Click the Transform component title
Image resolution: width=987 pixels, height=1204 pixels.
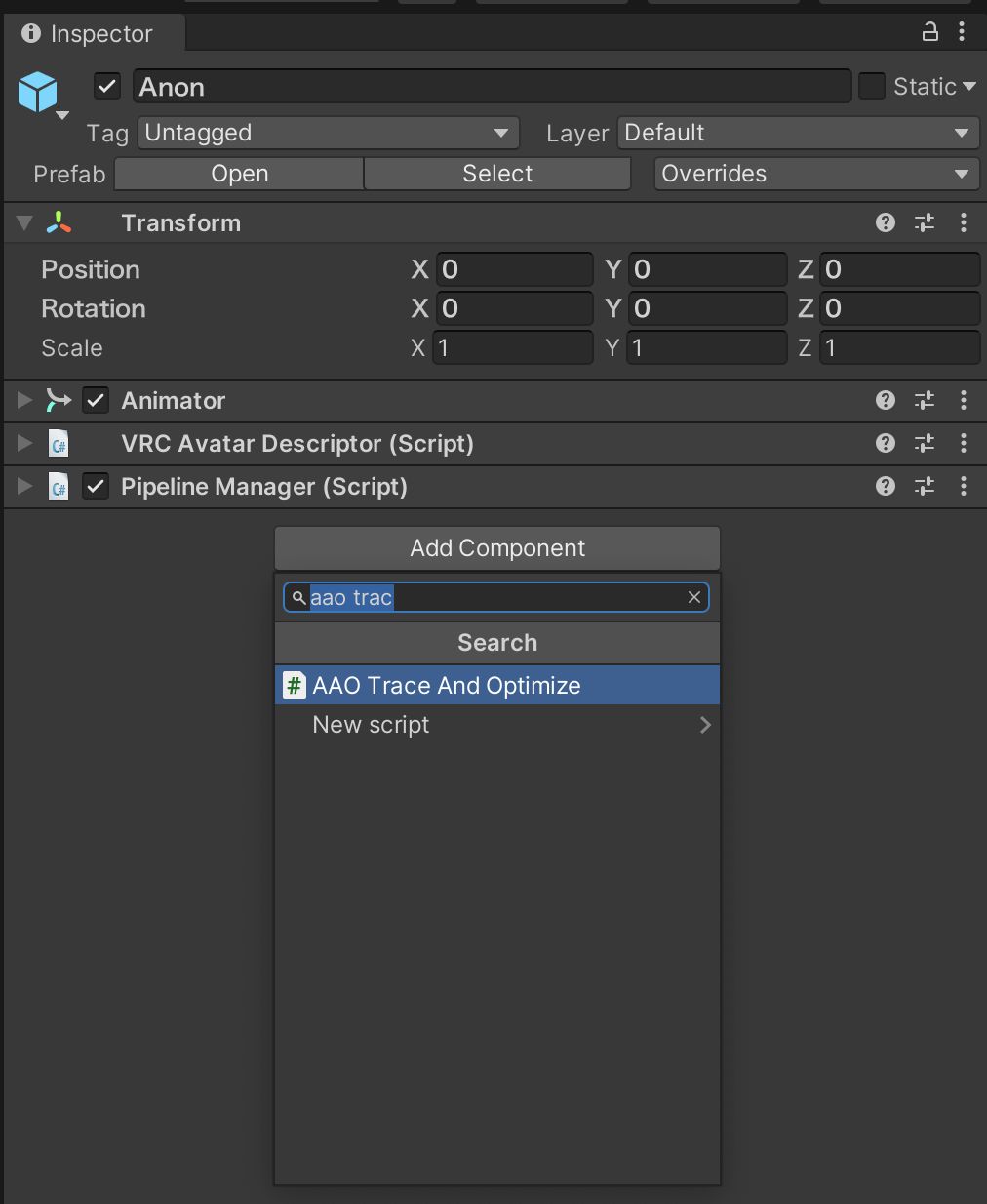pyautogui.click(x=181, y=222)
